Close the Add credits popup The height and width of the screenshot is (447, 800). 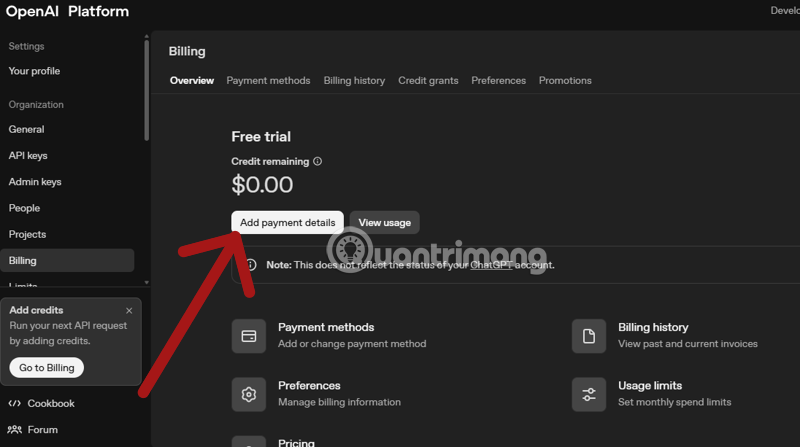129,310
